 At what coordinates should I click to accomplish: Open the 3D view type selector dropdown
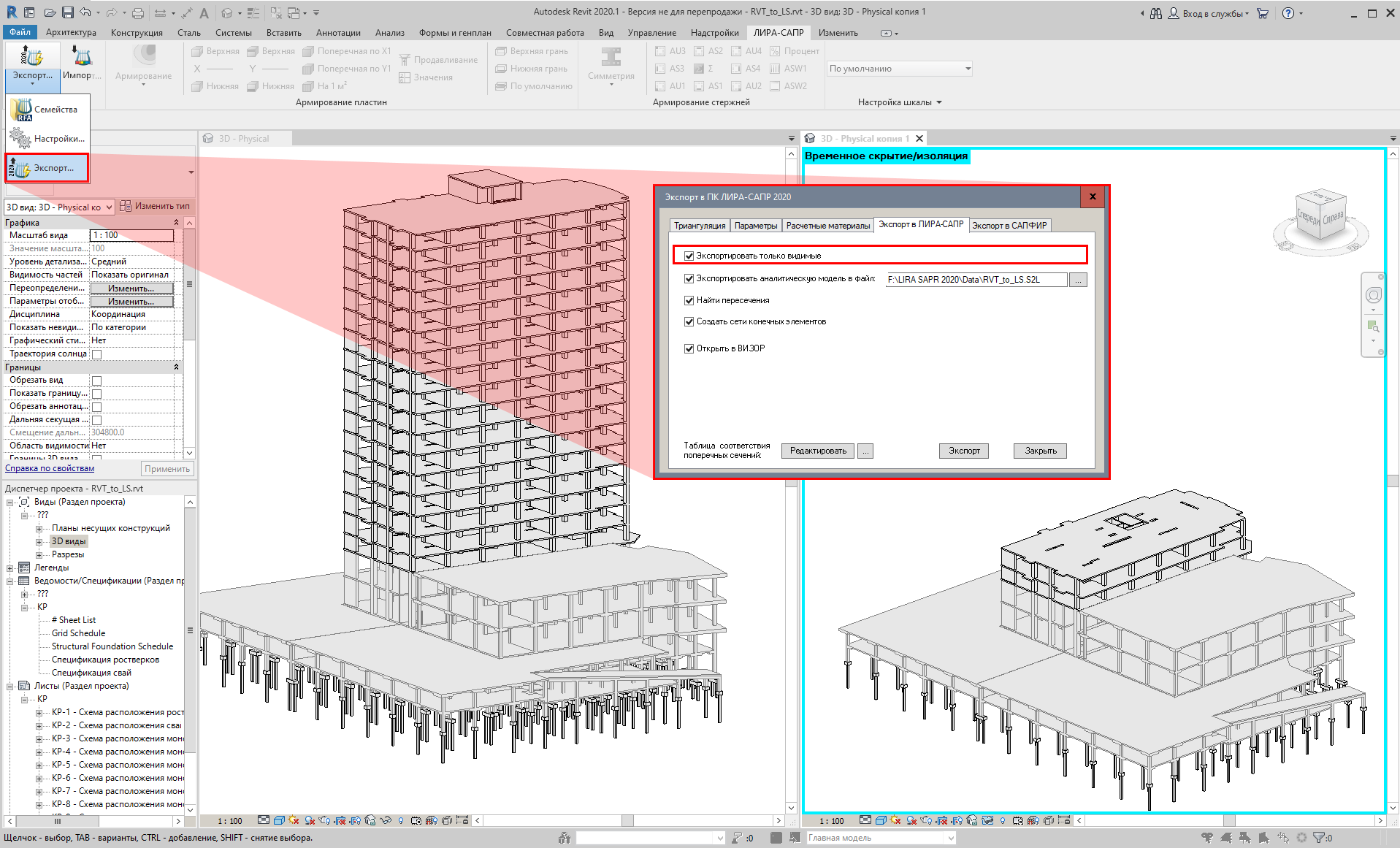click(60, 207)
